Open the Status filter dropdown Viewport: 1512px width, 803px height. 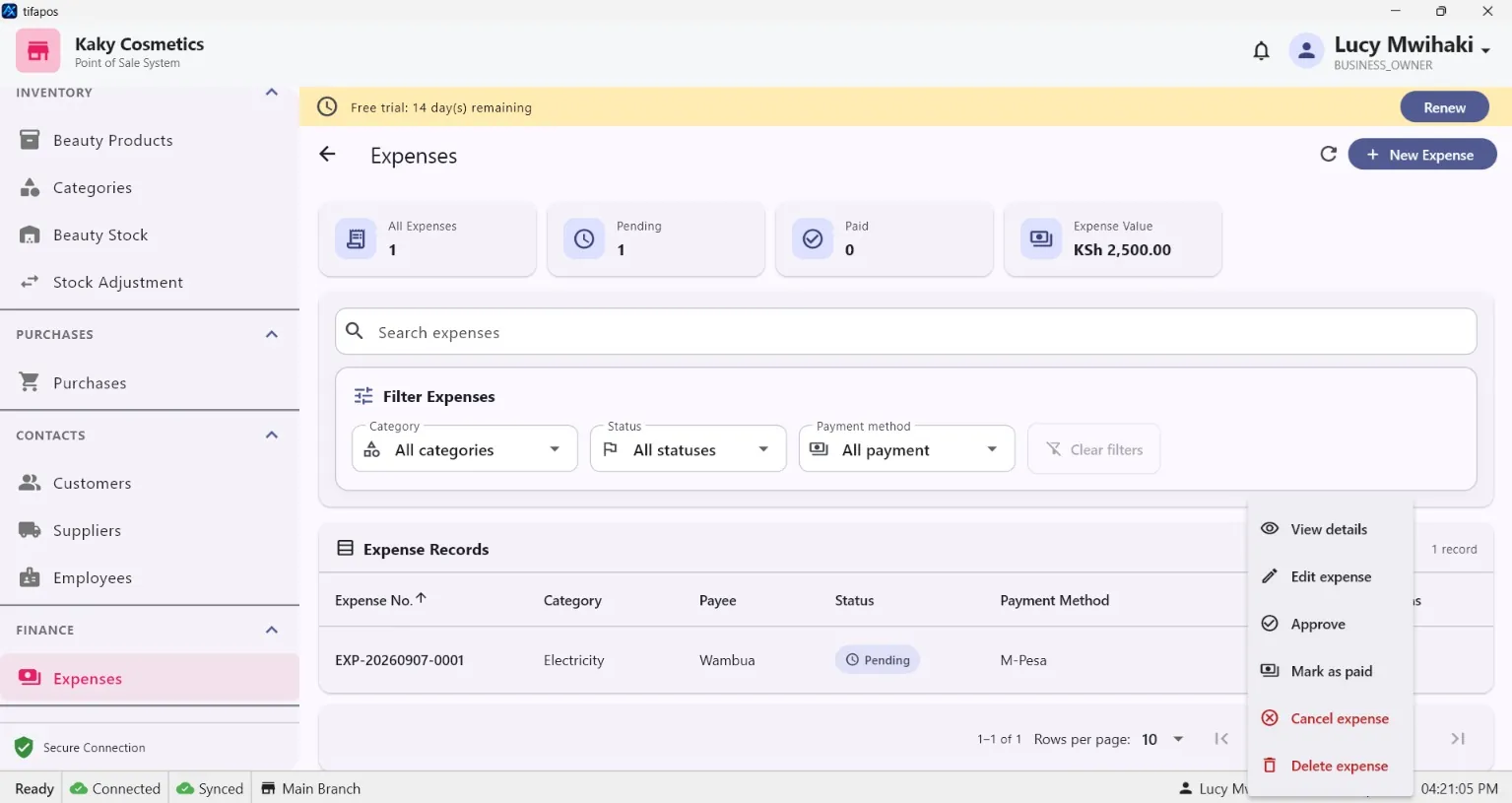click(x=689, y=449)
